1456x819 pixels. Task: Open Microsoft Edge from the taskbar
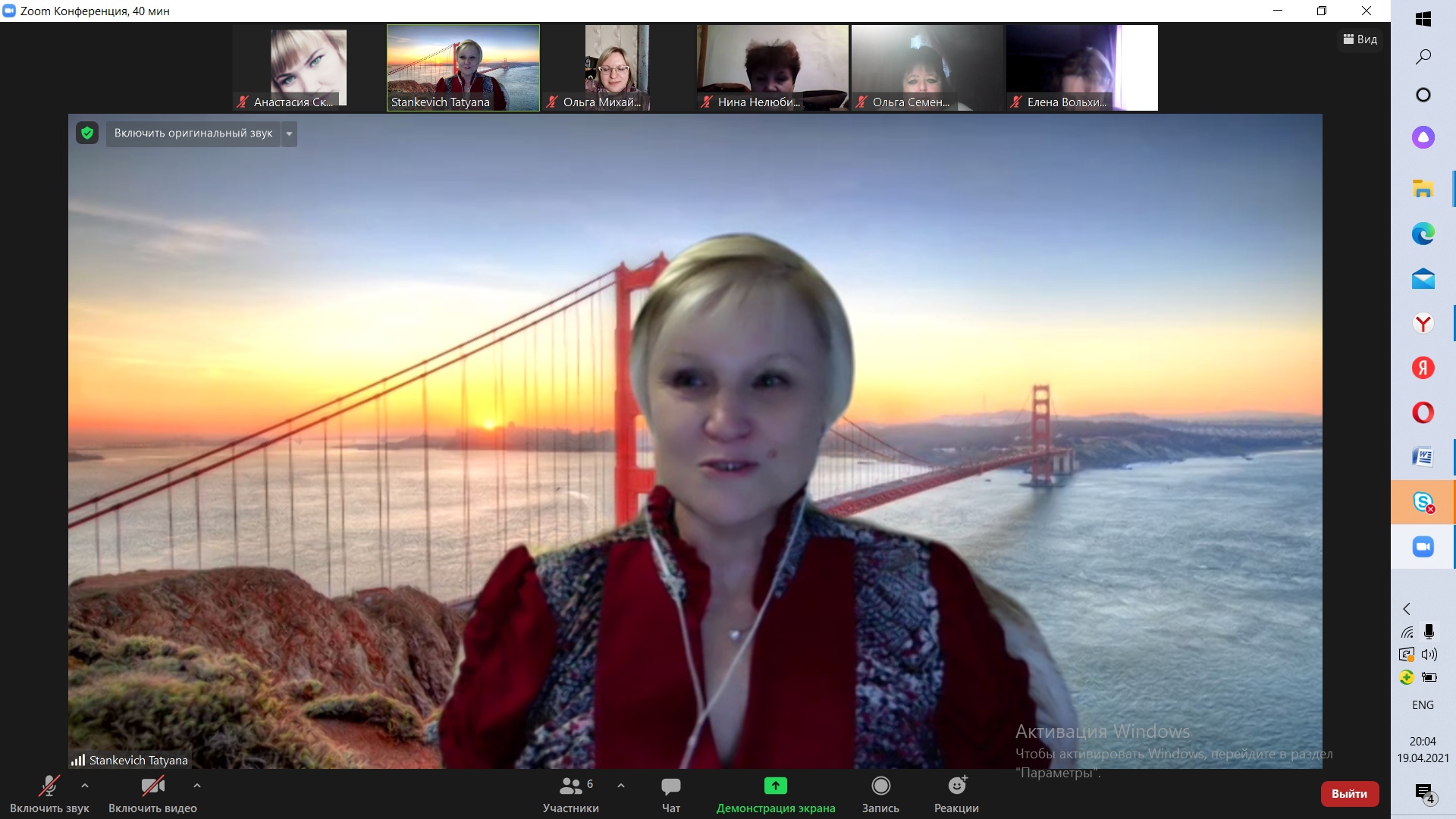click(1423, 234)
